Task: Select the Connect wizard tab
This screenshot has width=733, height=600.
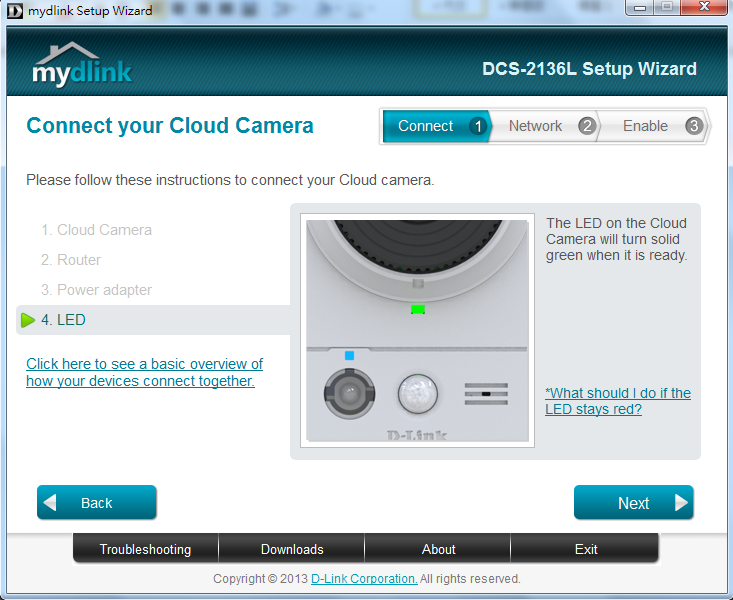Action: [x=426, y=126]
